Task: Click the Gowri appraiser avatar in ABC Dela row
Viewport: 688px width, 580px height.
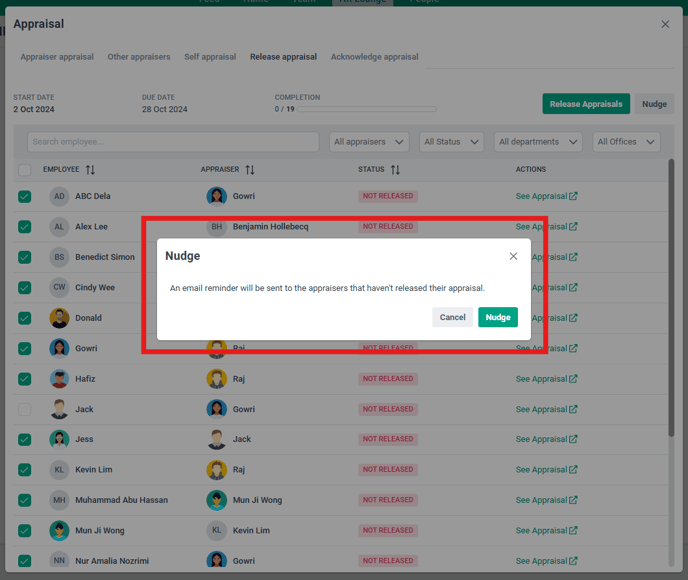Action: (x=217, y=196)
